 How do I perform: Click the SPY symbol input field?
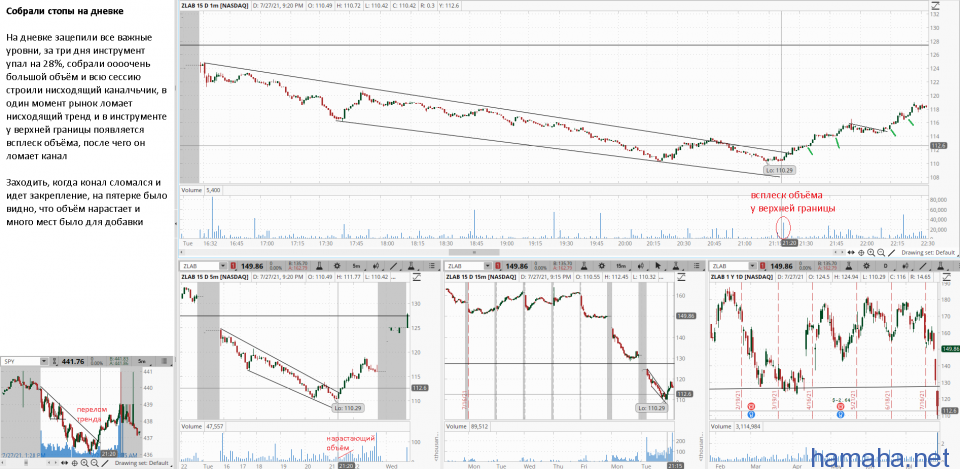[x=20, y=361]
